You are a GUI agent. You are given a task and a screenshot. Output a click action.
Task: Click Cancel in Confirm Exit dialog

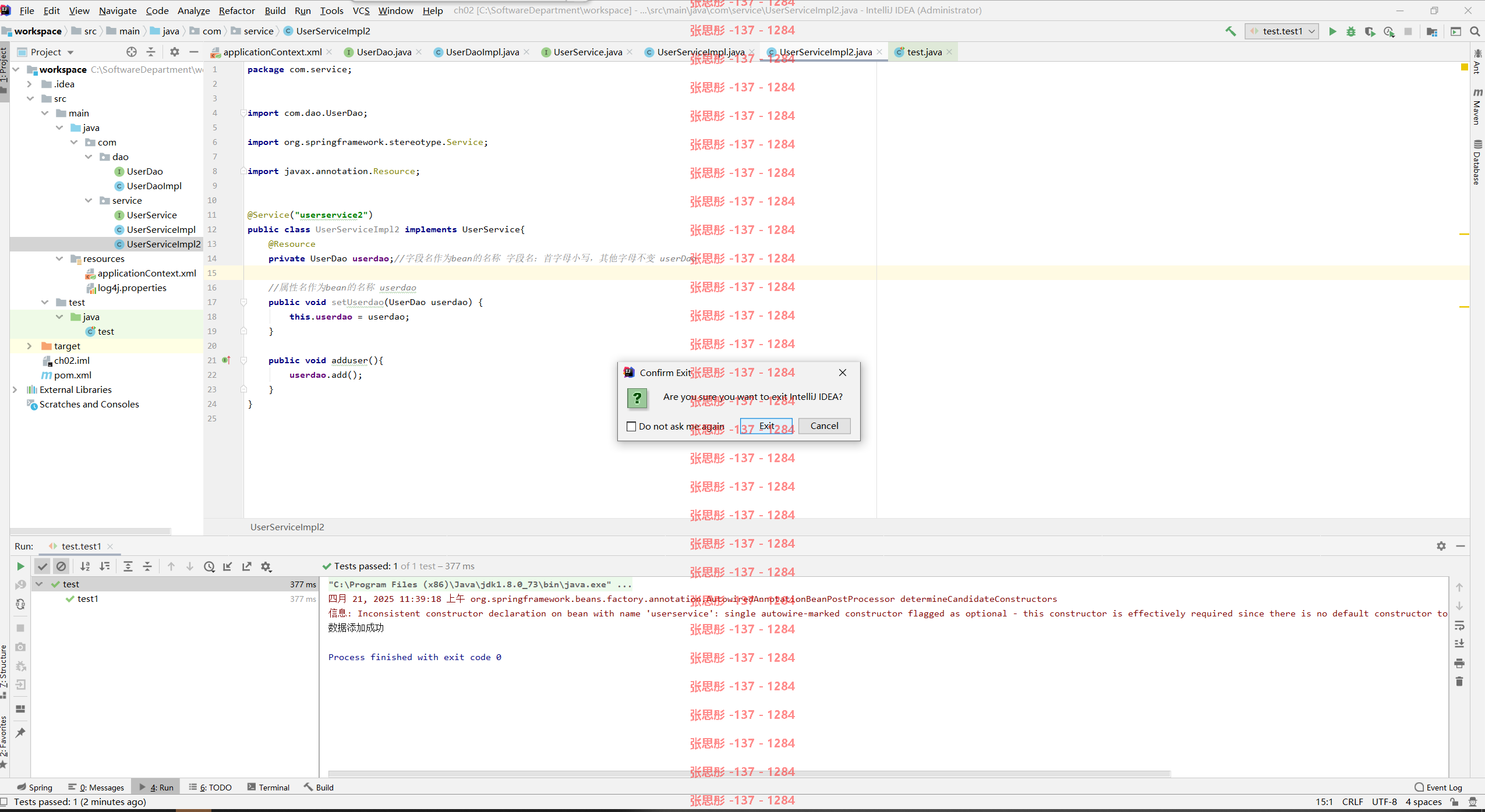(824, 426)
